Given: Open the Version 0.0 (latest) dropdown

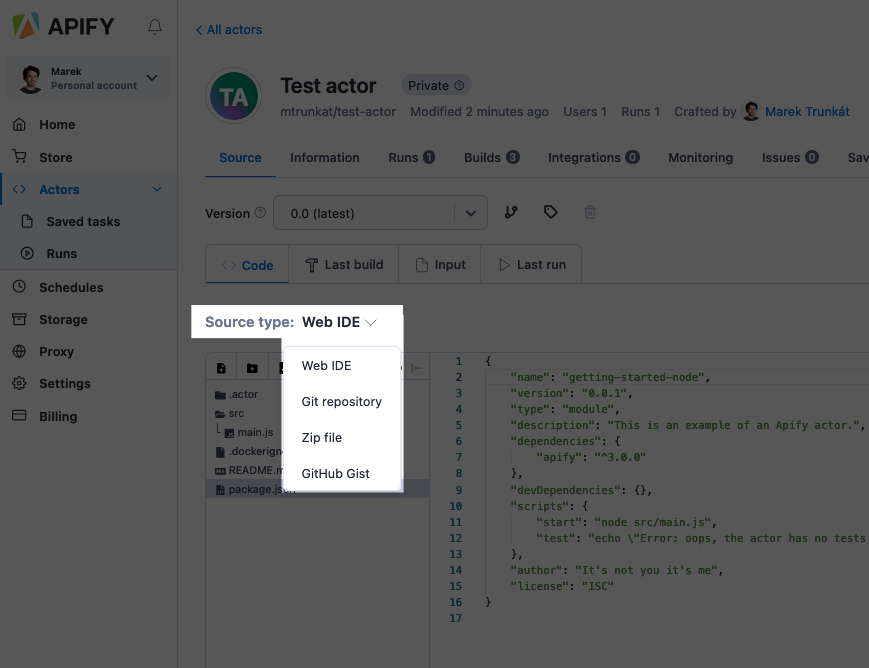Looking at the screenshot, I should point(380,213).
